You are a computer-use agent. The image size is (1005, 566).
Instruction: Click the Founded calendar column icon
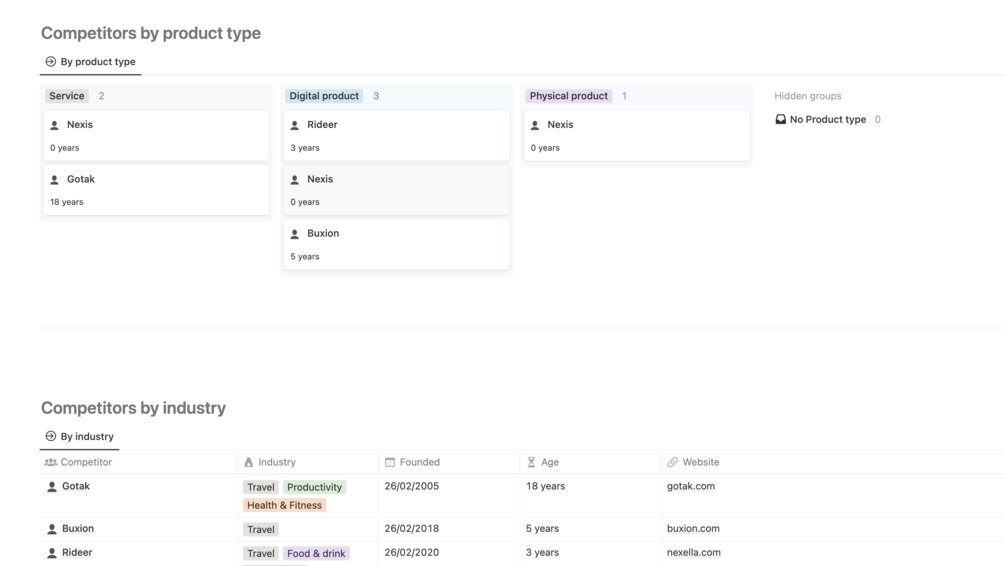point(390,463)
